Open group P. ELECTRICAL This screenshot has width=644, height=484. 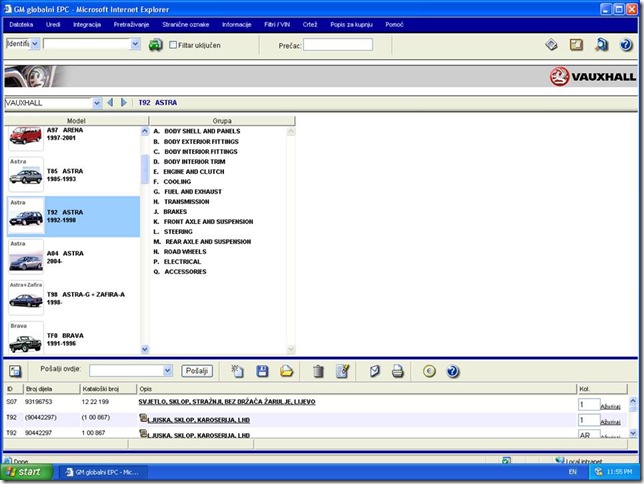177,262
